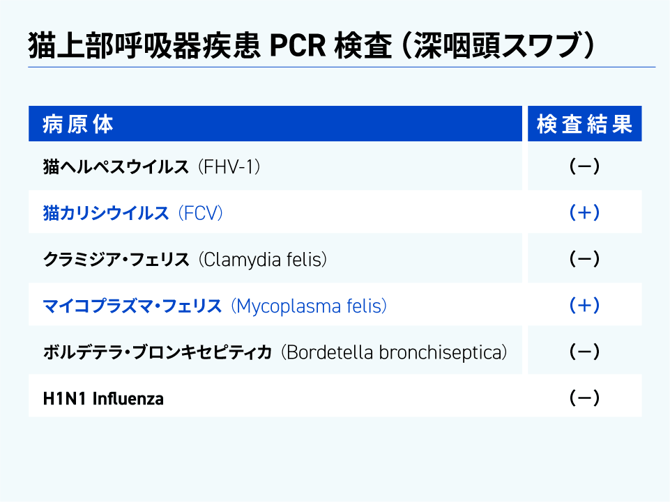The height and width of the screenshot is (502, 670).
Task: Click the negative result for 猫ヘルペスウイルス
Action: click(x=584, y=166)
